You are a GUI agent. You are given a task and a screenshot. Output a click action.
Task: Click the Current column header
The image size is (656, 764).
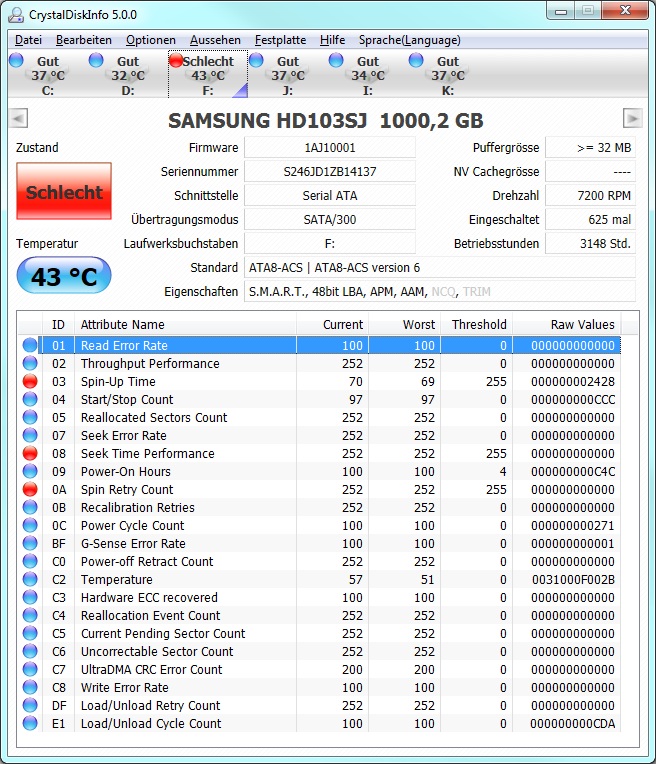coord(332,325)
